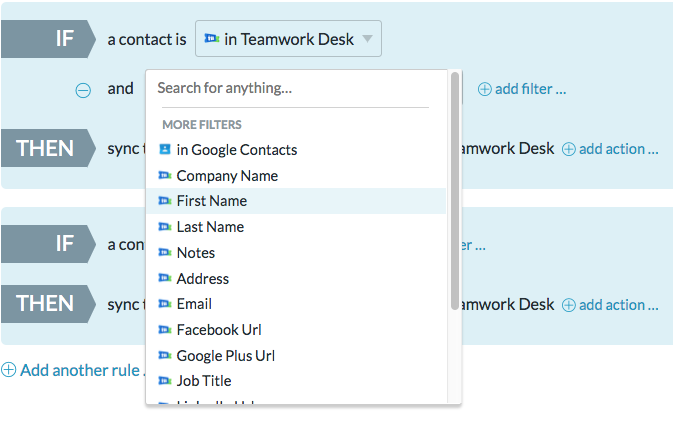
Task: Click the icon beside Company Name
Action: (165, 175)
